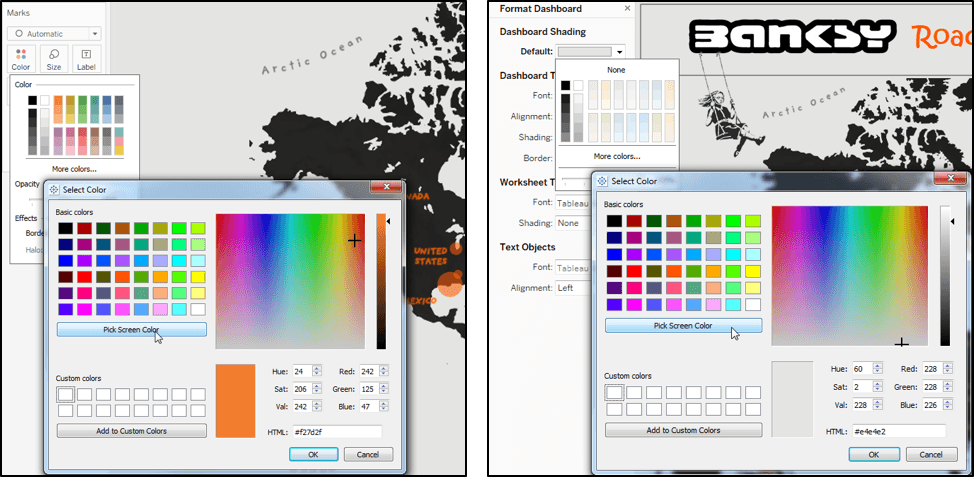Pick the green swatch in the Marks Color palette
Image resolution: width=974 pixels, height=477 pixels.
[82, 100]
